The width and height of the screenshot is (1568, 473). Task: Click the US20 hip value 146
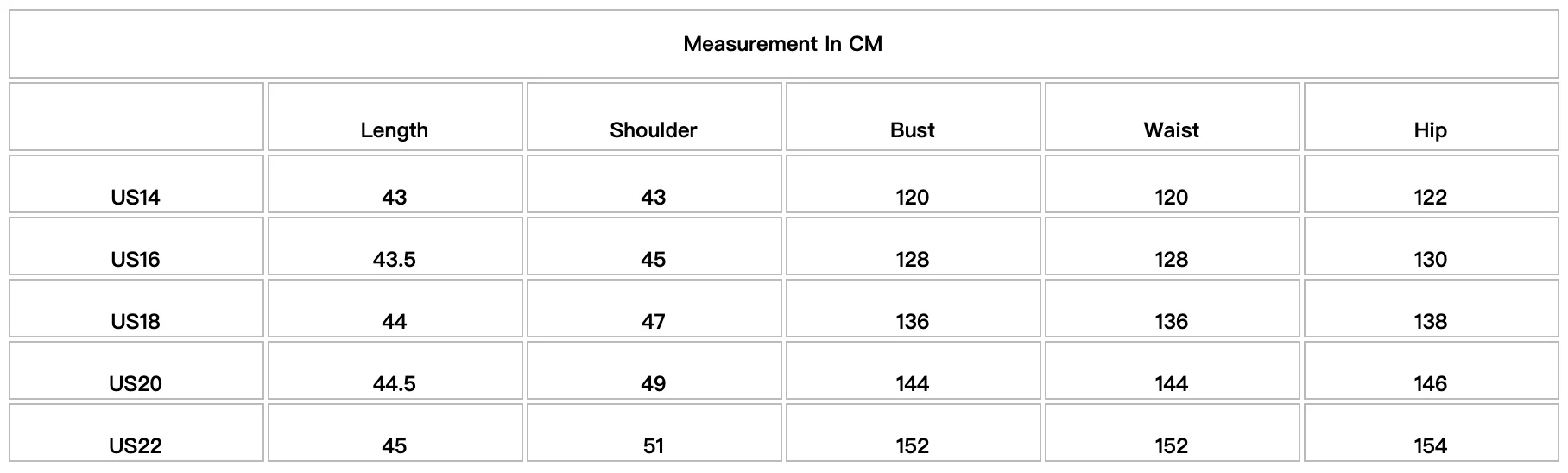(1431, 384)
